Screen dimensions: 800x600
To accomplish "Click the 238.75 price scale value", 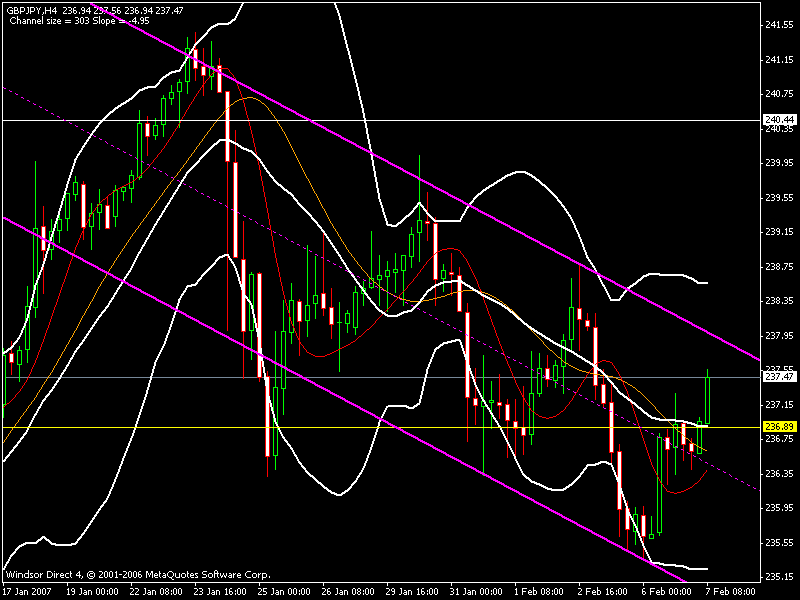I will [780, 266].
